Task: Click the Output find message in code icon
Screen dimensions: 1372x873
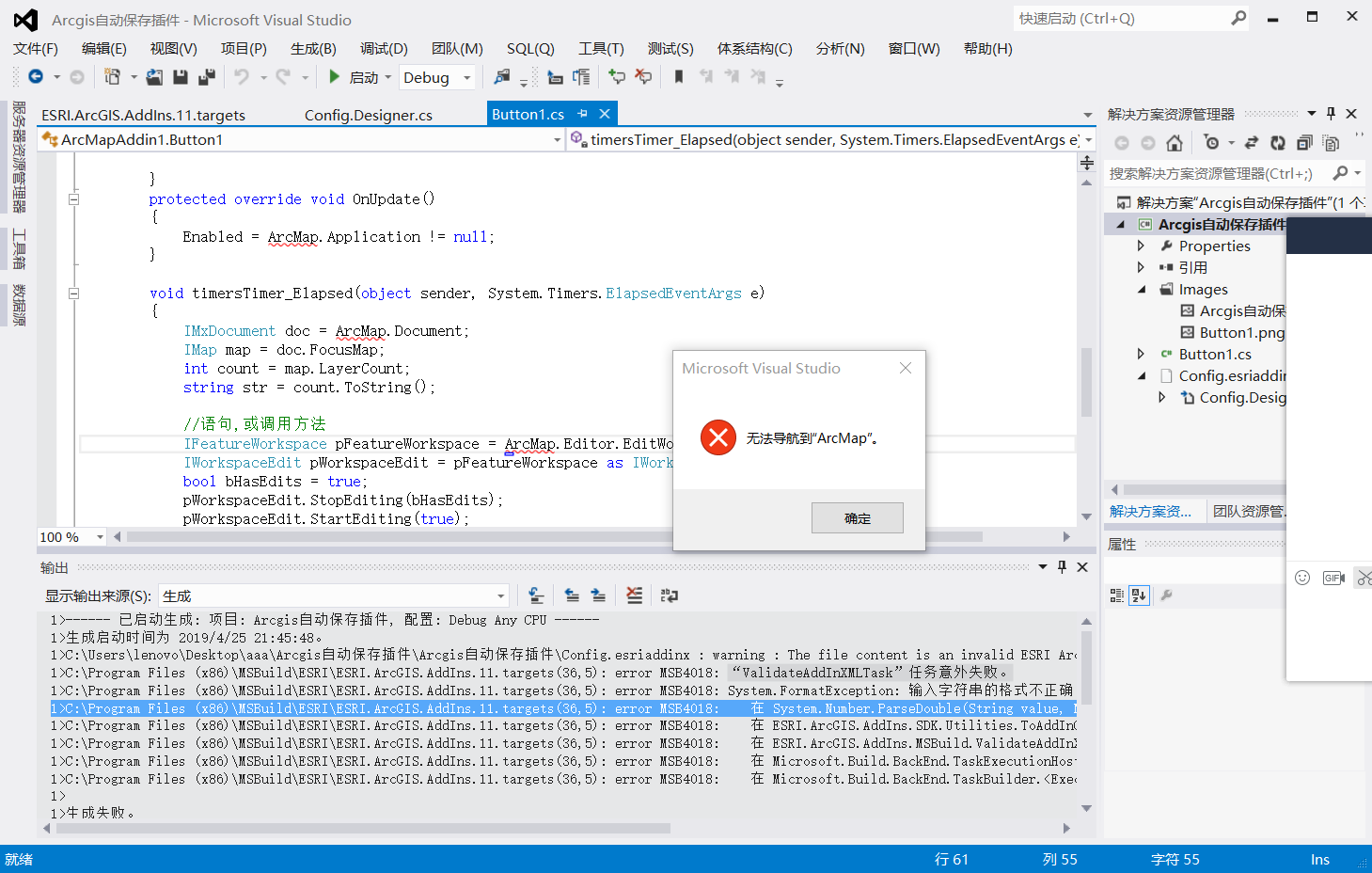Action: coord(536,595)
